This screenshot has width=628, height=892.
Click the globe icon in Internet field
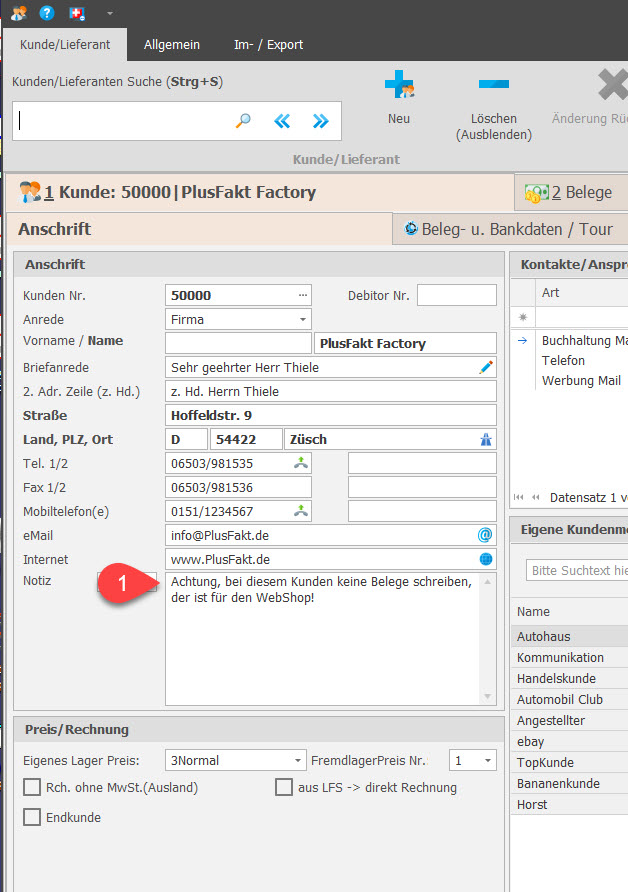point(486,559)
